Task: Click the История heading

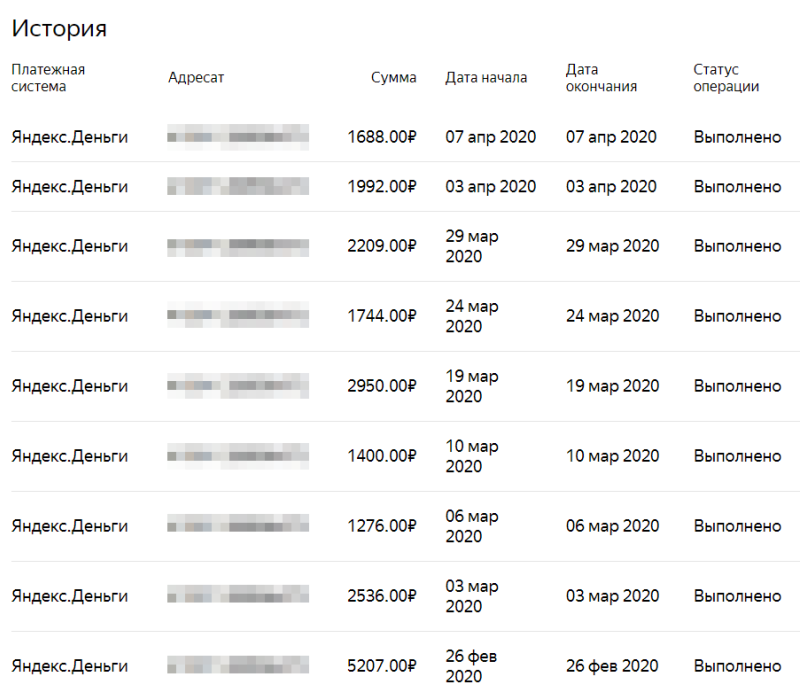Action: click(x=59, y=28)
